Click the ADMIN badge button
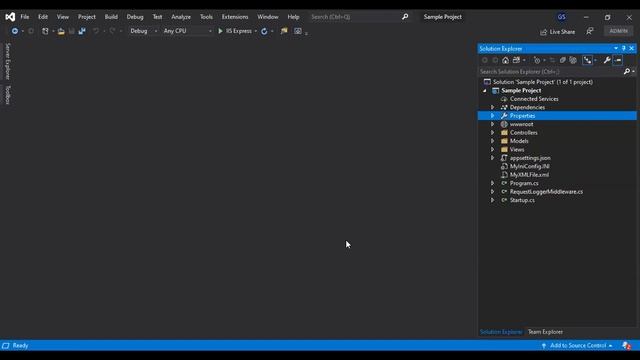 (x=618, y=31)
